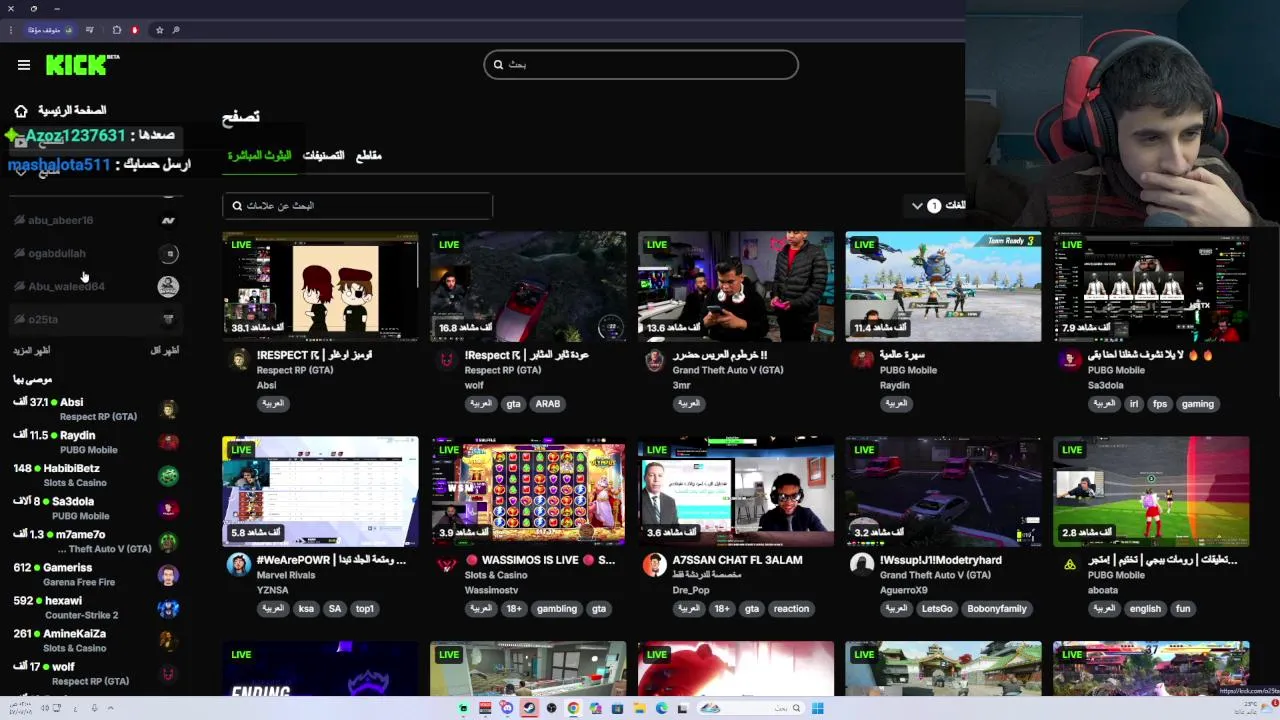This screenshot has width=1280, height=720.
Task: Open o25ta channel in sidebar
Action: [96, 319]
